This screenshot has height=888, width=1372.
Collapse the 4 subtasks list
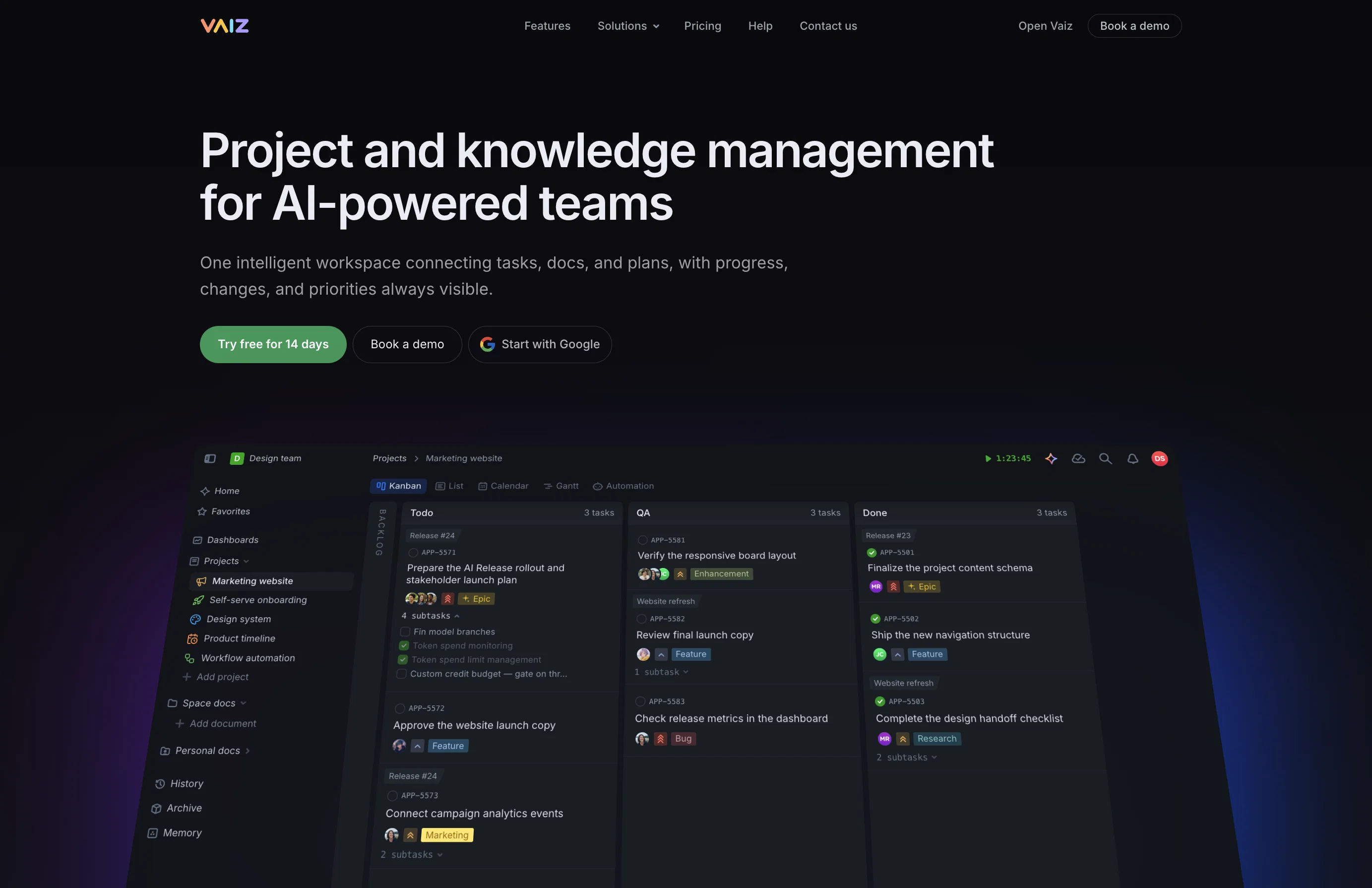pyautogui.click(x=430, y=616)
